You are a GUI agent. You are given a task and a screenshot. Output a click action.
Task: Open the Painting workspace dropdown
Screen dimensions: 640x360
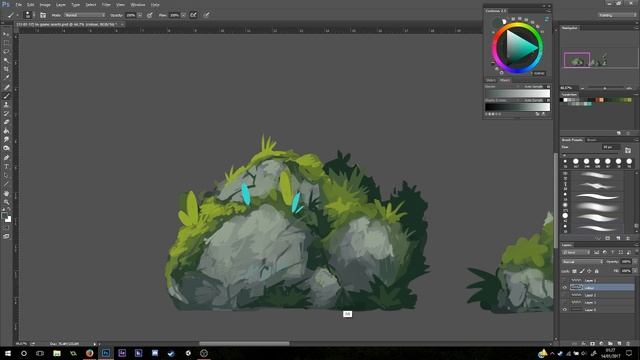617,15
